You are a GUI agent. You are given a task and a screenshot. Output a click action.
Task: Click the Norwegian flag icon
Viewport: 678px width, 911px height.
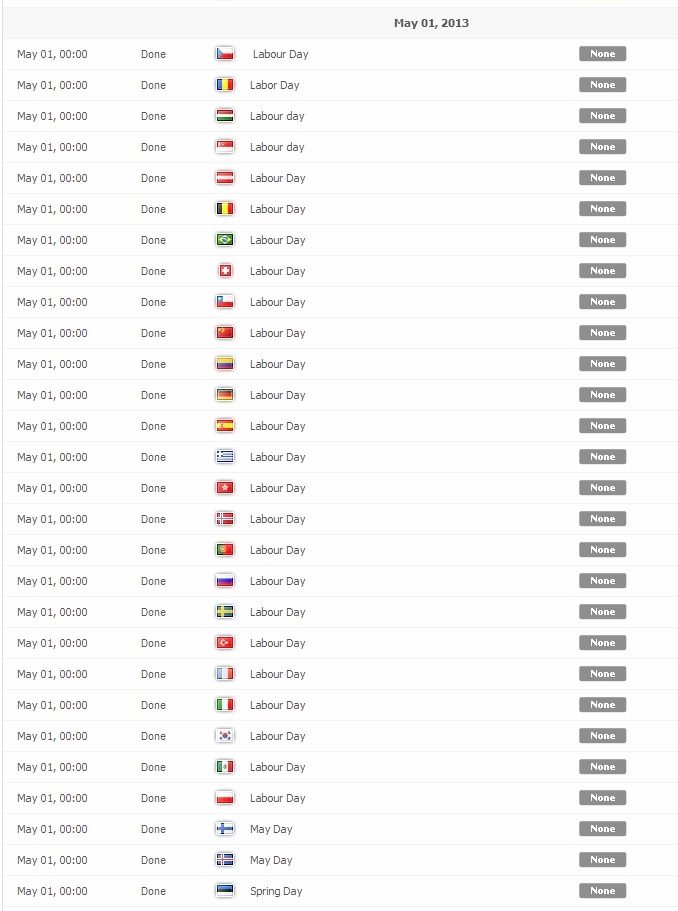coord(225,519)
